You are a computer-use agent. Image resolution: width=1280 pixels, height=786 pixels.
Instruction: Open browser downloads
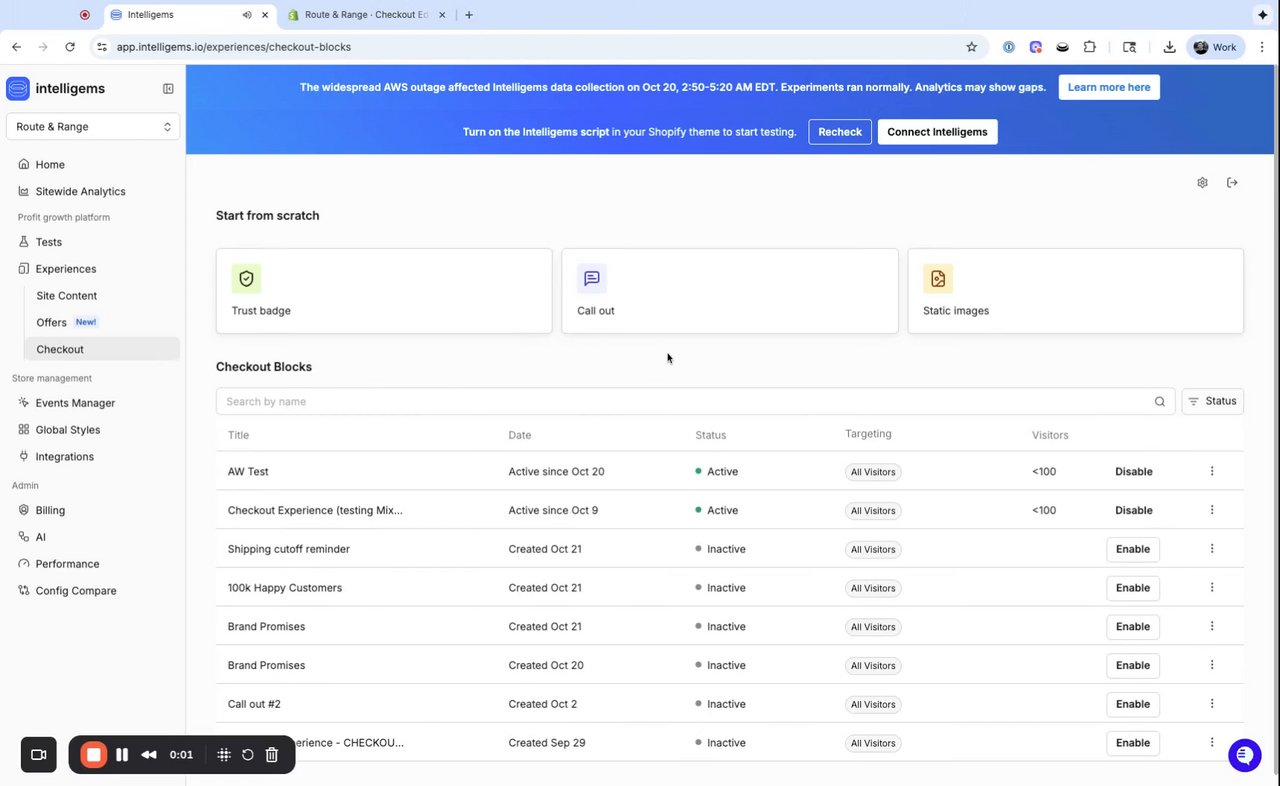pos(1169,47)
